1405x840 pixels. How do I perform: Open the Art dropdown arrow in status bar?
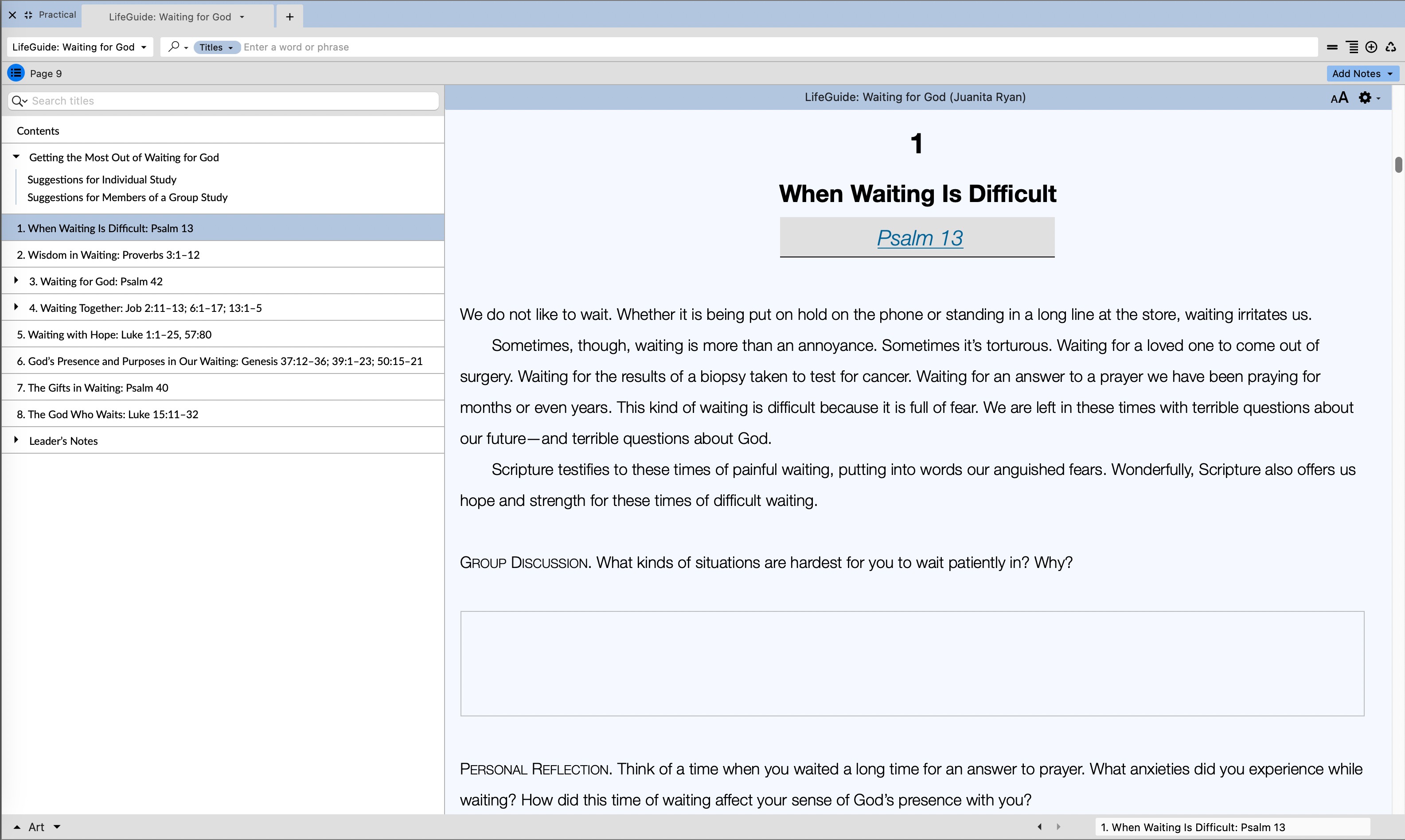click(x=57, y=827)
